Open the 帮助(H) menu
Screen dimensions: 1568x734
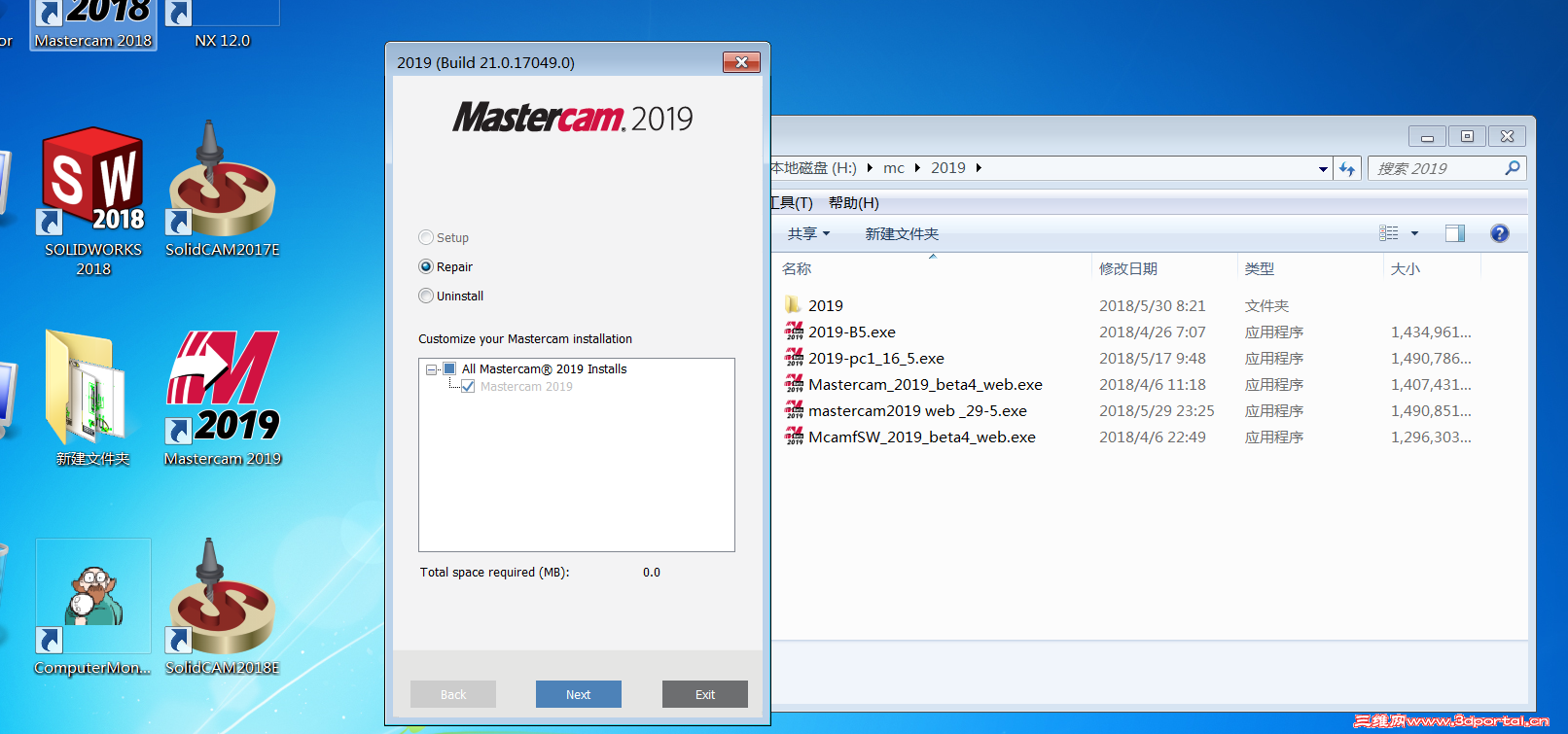tap(853, 202)
